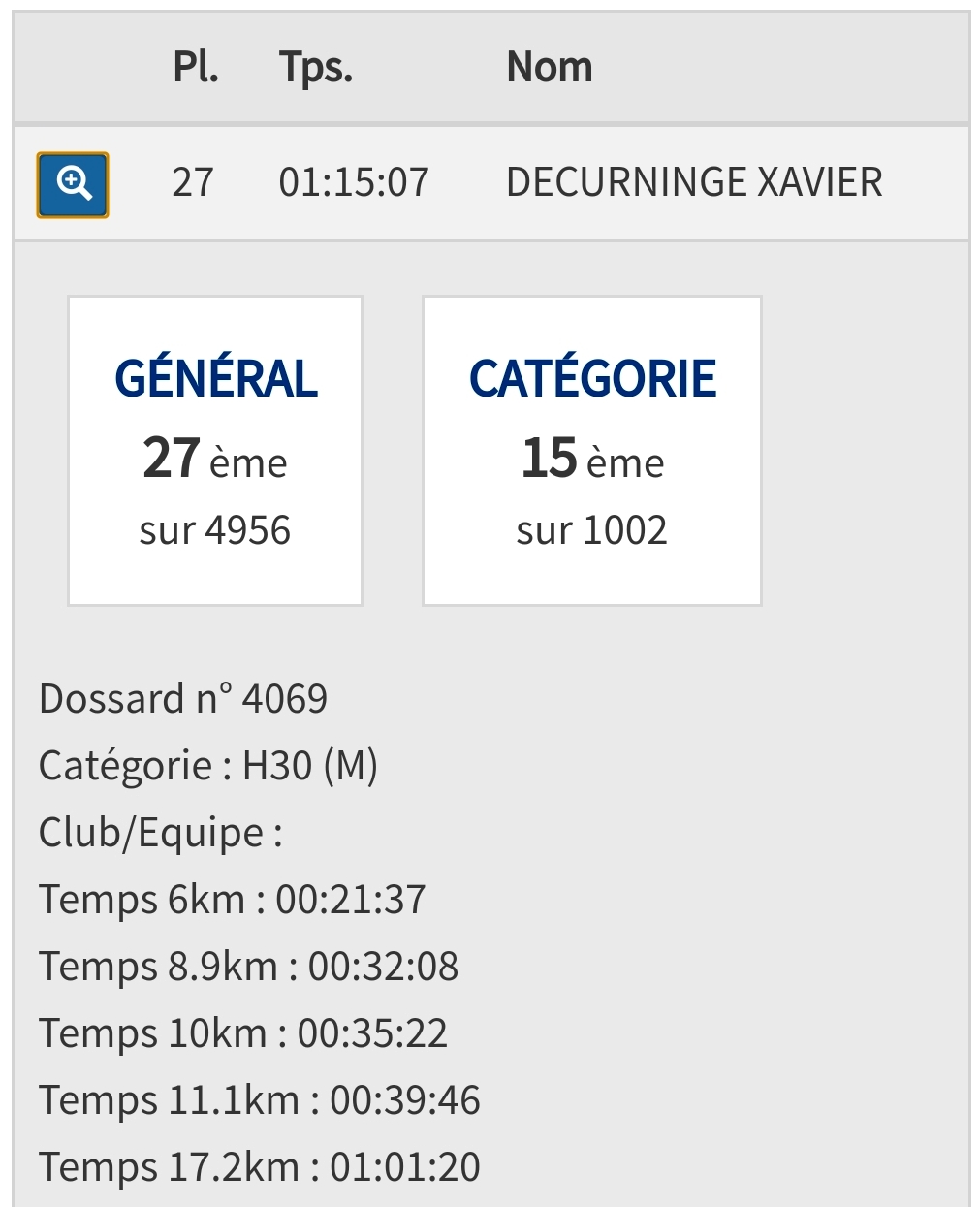Click the Club/Equipe label
Image resolution: width=980 pixels, height=1207 pixels.
point(161,833)
